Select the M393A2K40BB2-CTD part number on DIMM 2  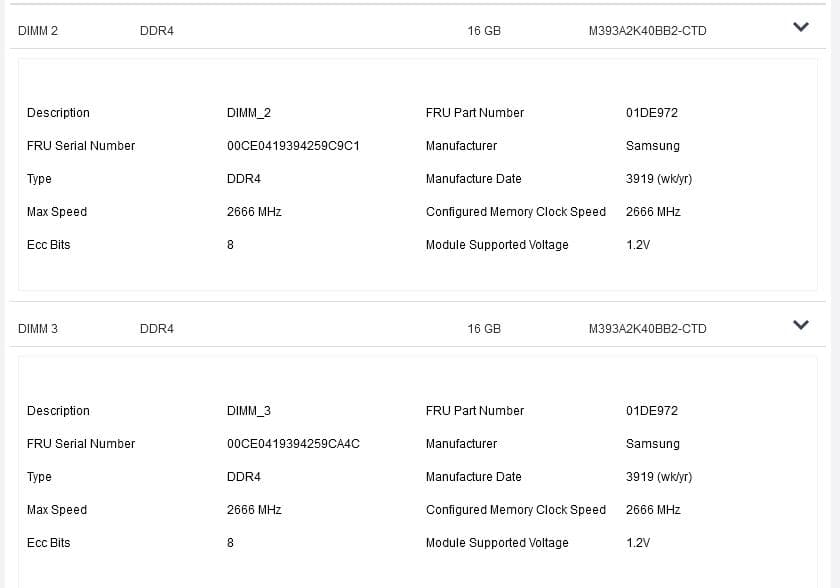point(647,31)
